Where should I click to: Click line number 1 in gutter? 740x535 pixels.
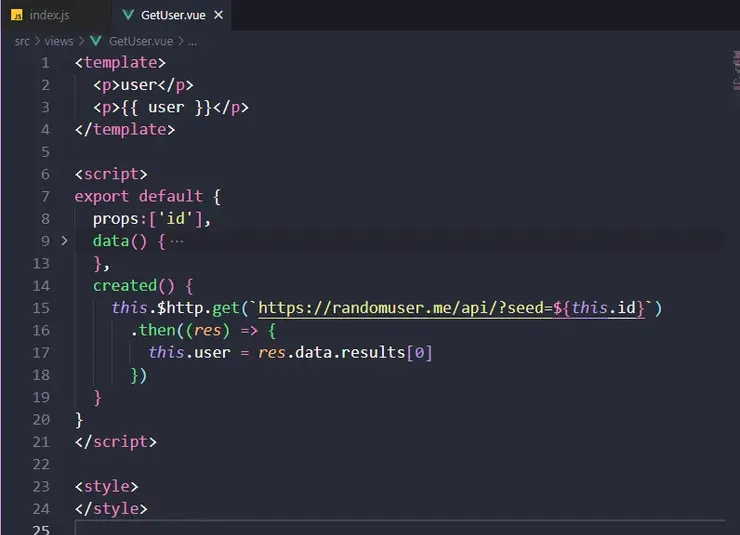45,63
